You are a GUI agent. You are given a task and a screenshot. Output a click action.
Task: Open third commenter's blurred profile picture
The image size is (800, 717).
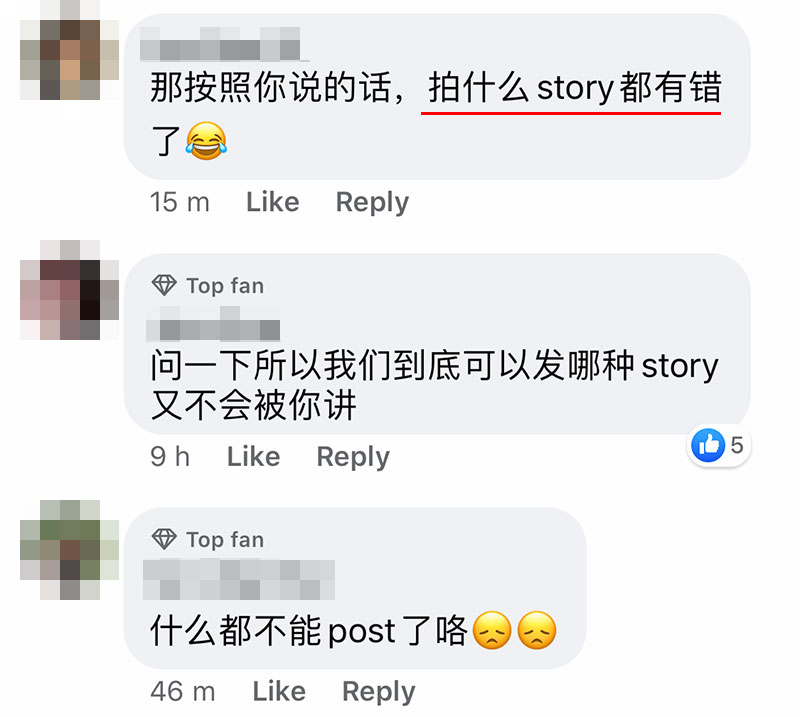pos(69,550)
